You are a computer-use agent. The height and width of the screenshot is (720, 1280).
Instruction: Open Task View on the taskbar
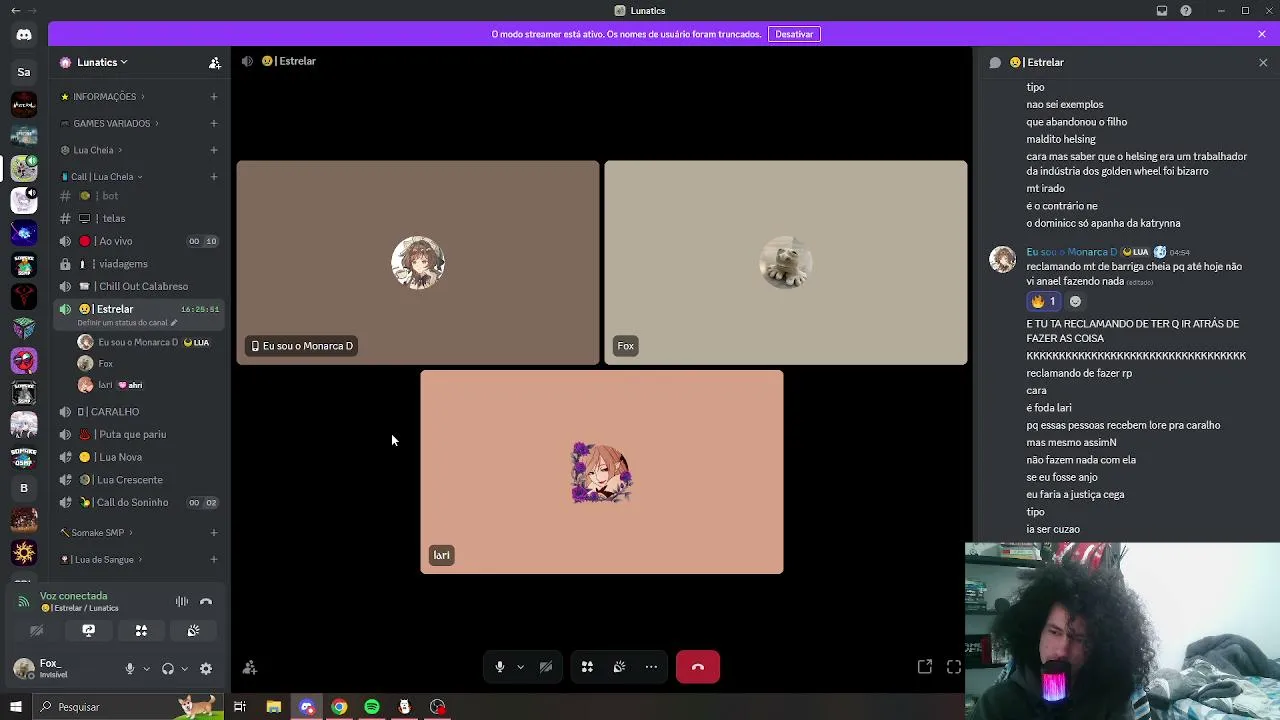pos(240,707)
